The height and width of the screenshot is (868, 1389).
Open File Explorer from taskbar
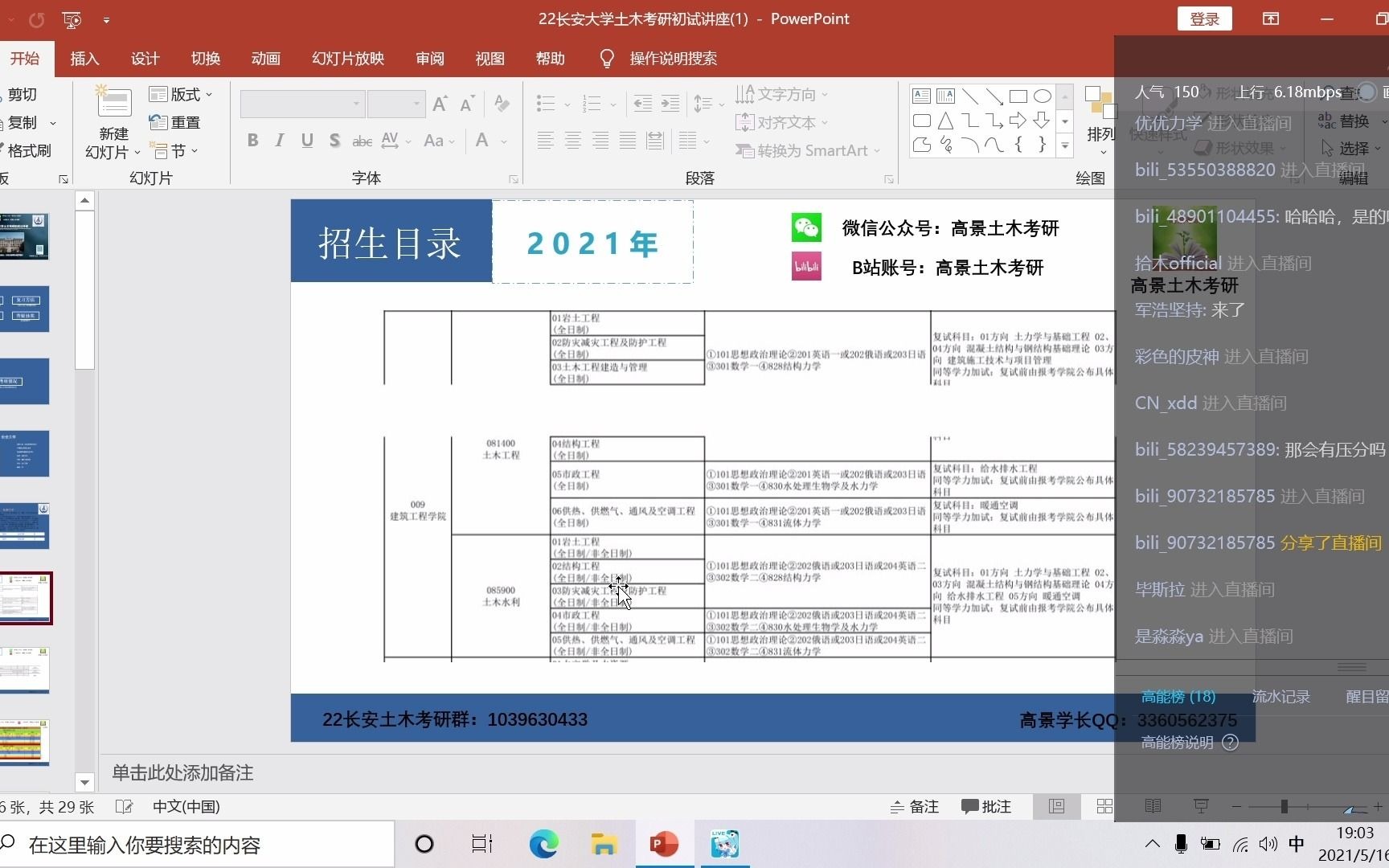[x=604, y=844]
